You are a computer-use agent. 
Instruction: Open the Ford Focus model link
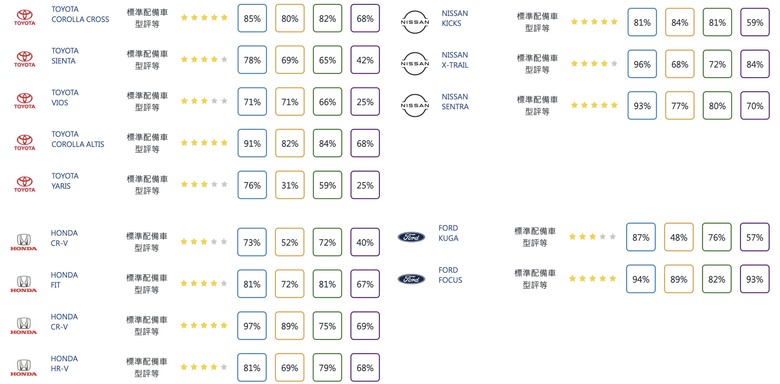(450, 275)
